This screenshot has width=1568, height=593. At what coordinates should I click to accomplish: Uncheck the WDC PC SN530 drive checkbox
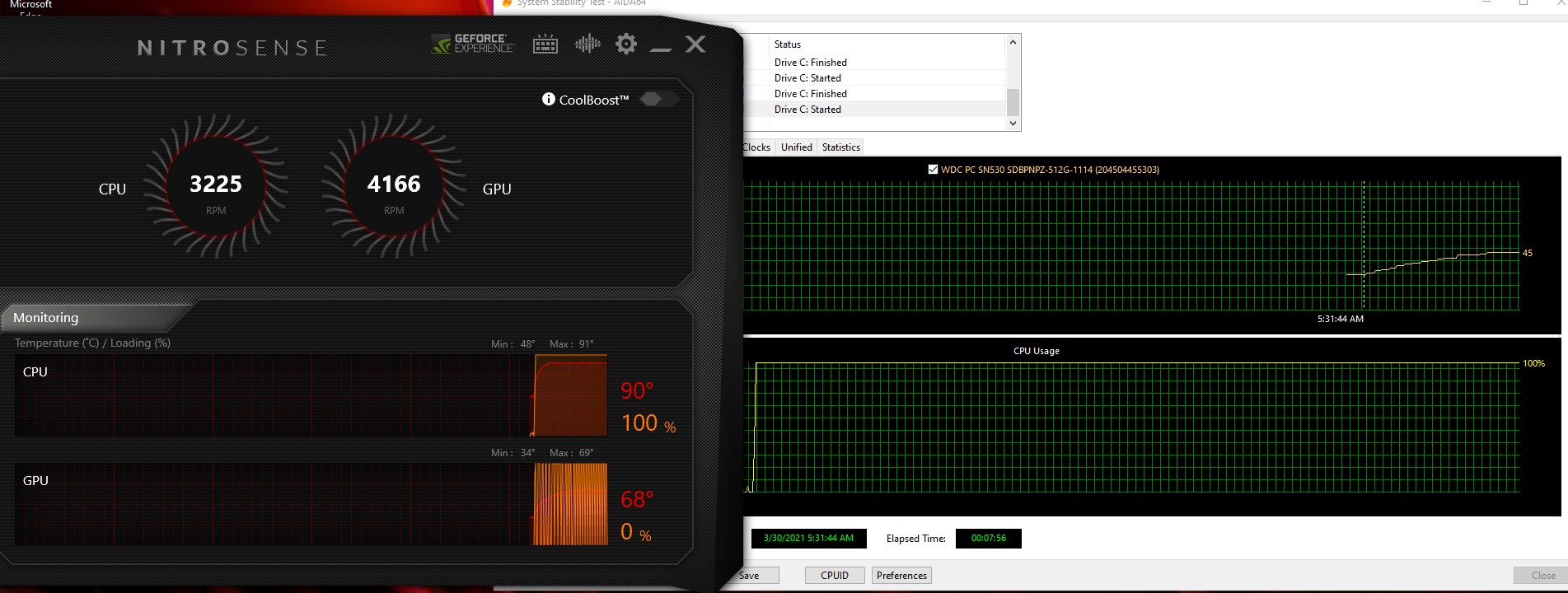pyautogui.click(x=933, y=170)
